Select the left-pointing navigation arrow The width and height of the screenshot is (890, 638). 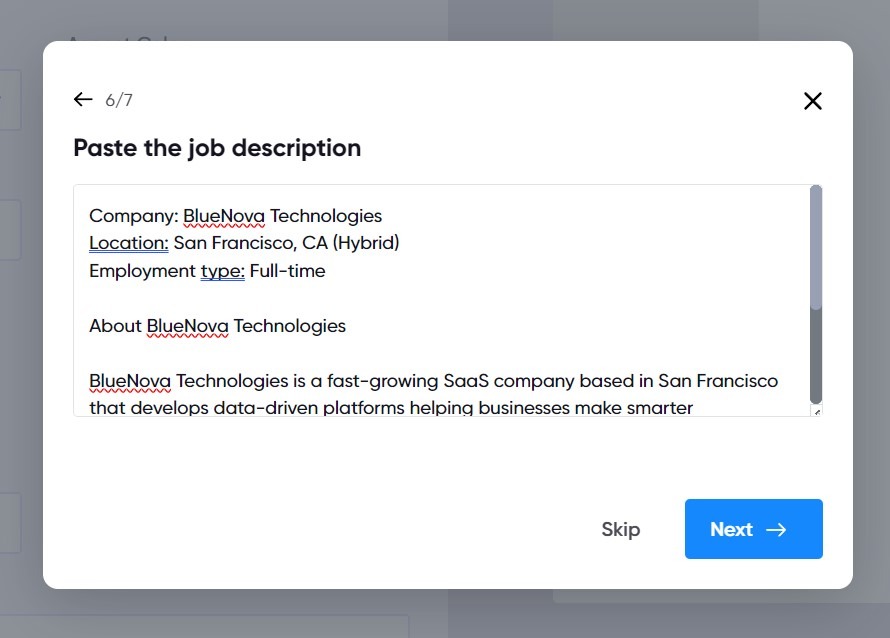point(83,99)
